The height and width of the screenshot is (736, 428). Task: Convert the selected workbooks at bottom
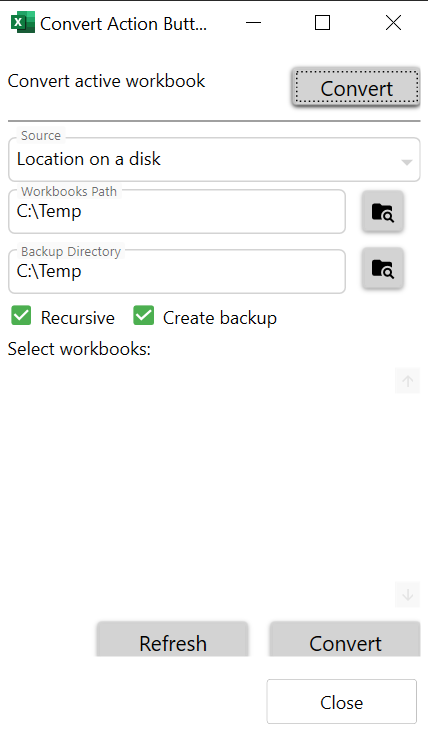[x=345, y=639]
